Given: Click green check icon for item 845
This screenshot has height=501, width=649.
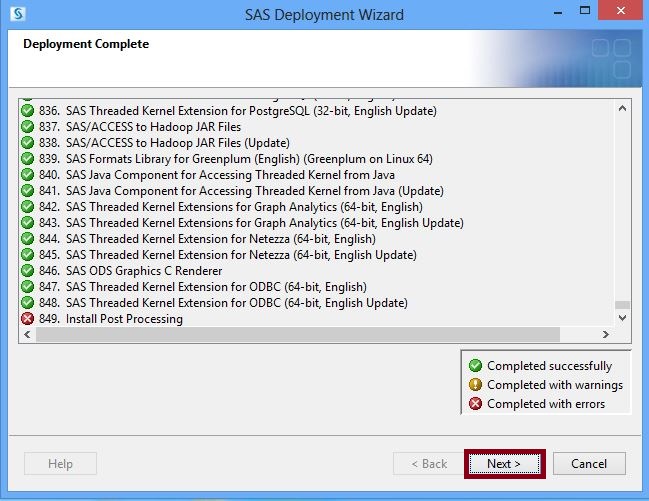Looking at the screenshot, I should click(x=27, y=255).
